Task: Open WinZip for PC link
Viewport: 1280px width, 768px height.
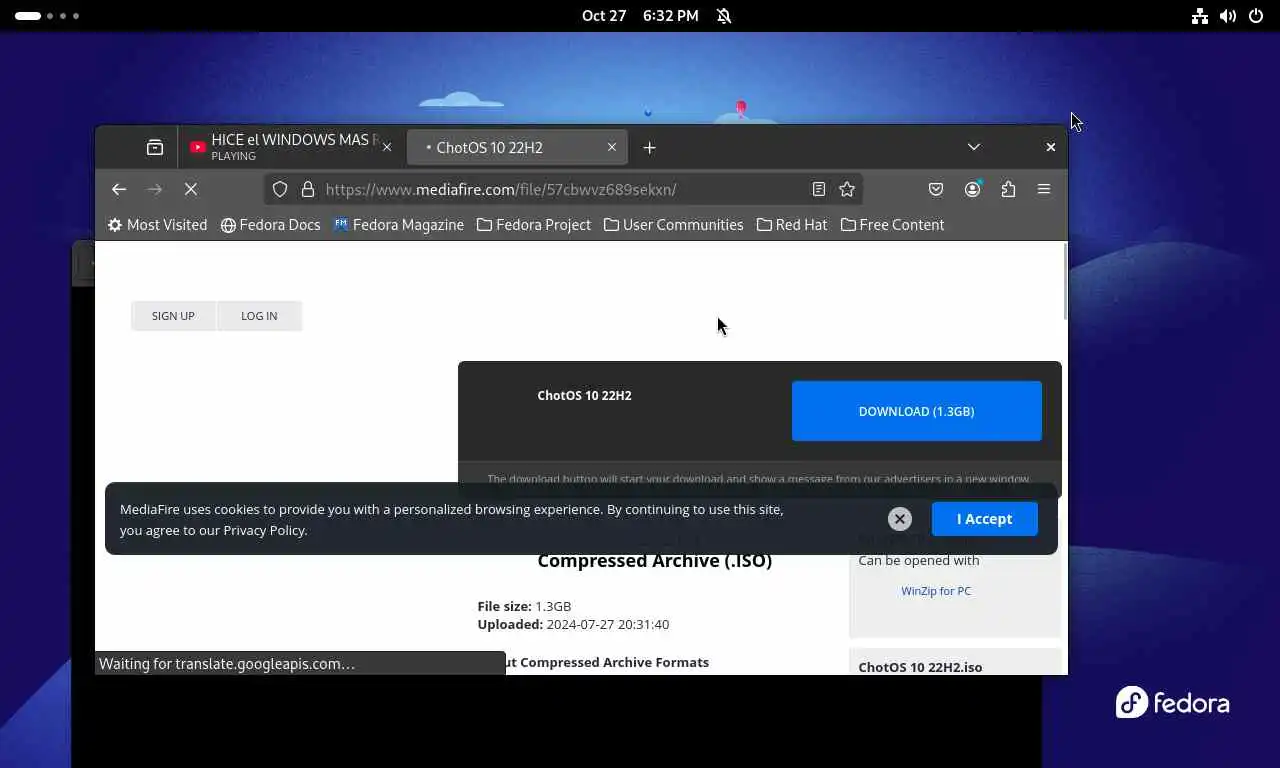Action: click(936, 591)
